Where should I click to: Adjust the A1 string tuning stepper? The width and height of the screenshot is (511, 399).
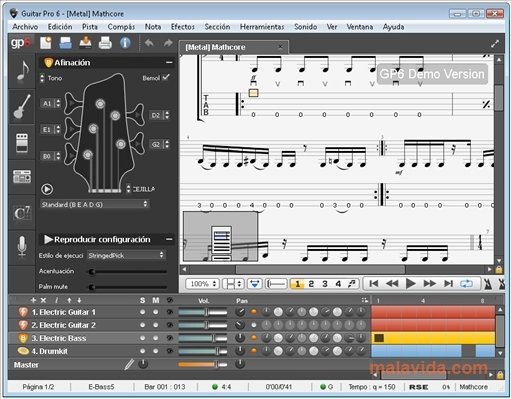point(58,103)
